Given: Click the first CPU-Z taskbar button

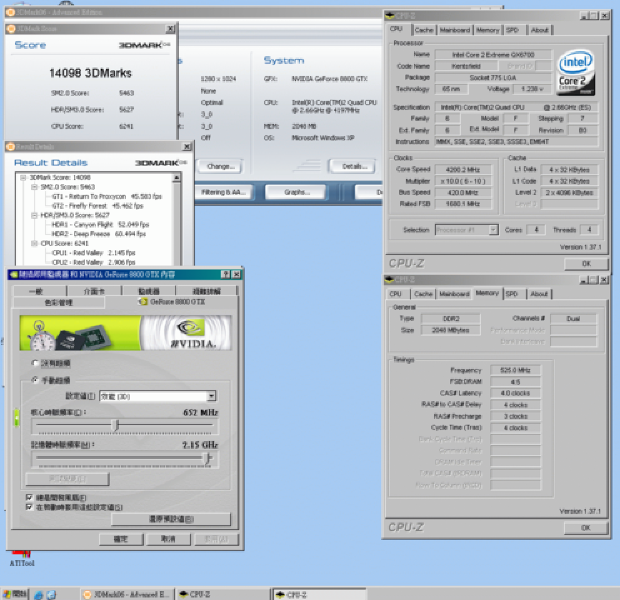Looking at the screenshot, I should pyautogui.click(x=223, y=594).
